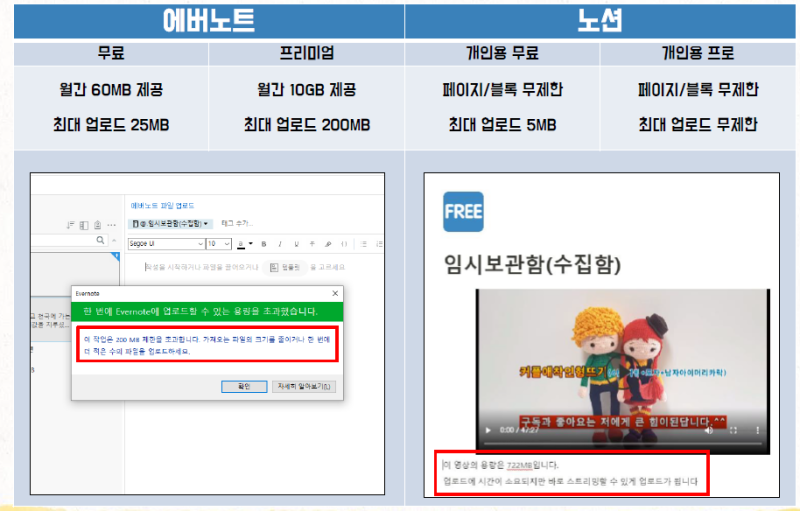Click center play overlay on video

tap(622, 372)
